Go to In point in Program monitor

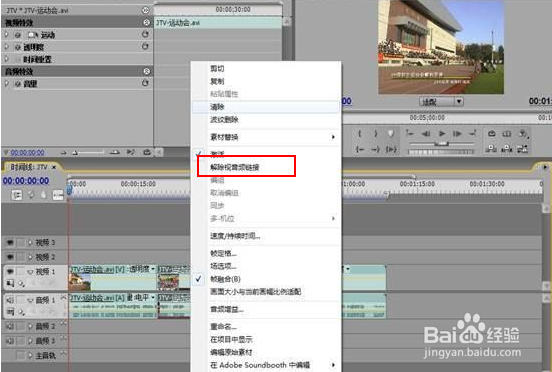(359, 149)
